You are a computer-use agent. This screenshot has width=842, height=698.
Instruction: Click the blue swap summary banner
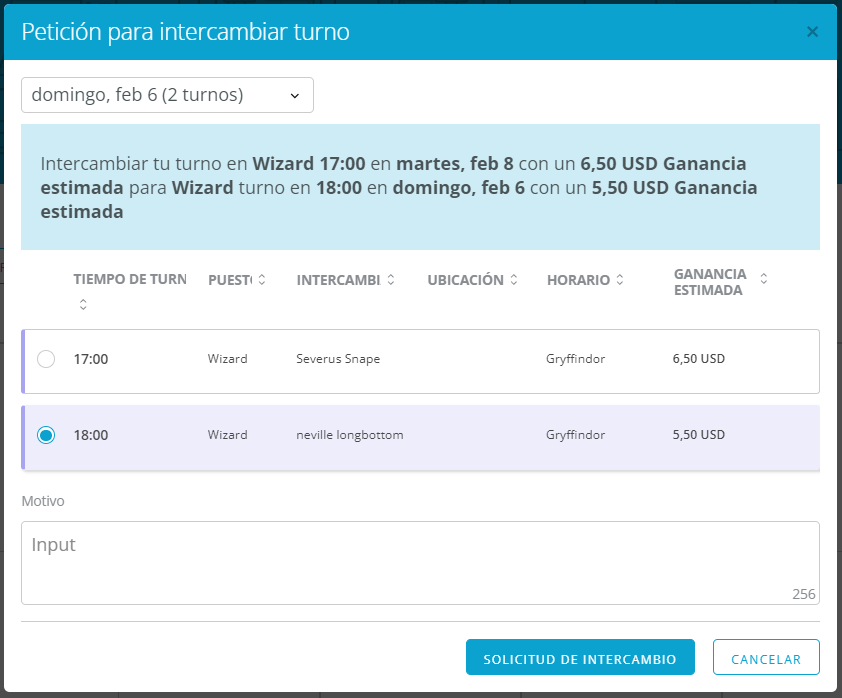coord(420,187)
